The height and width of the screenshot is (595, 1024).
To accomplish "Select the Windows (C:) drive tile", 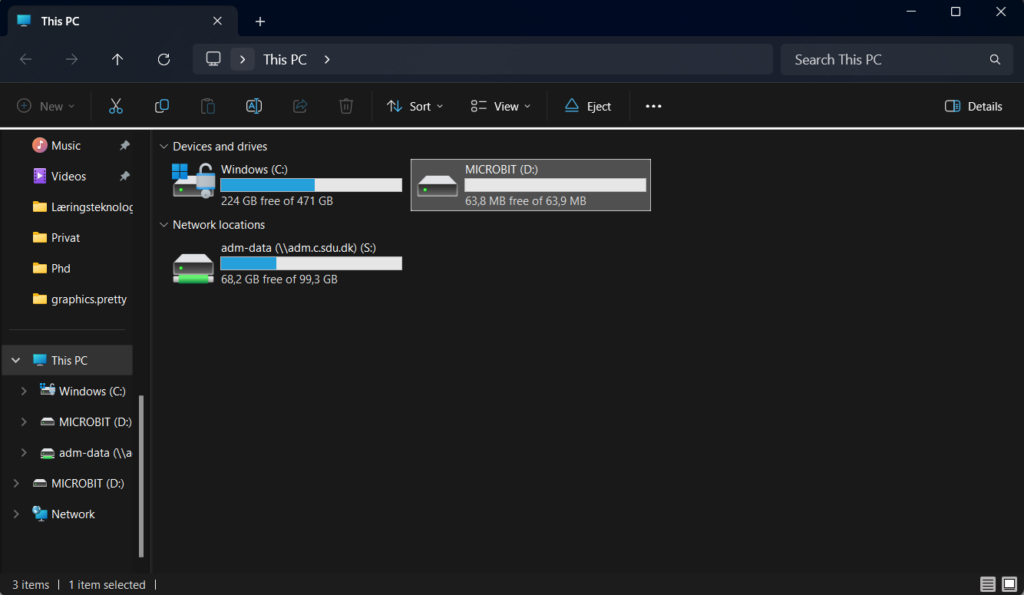I will point(286,185).
